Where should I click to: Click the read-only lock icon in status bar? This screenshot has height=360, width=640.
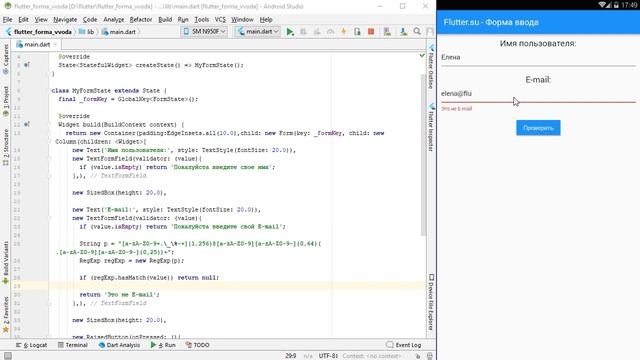pos(418,356)
